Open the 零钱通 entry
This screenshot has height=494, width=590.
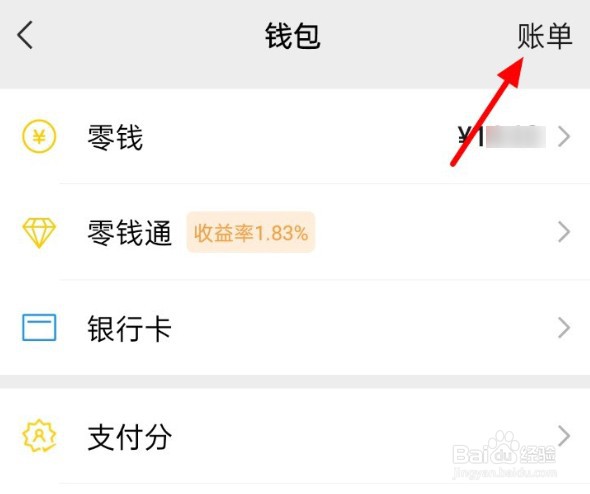pyautogui.click(x=295, y=232)
